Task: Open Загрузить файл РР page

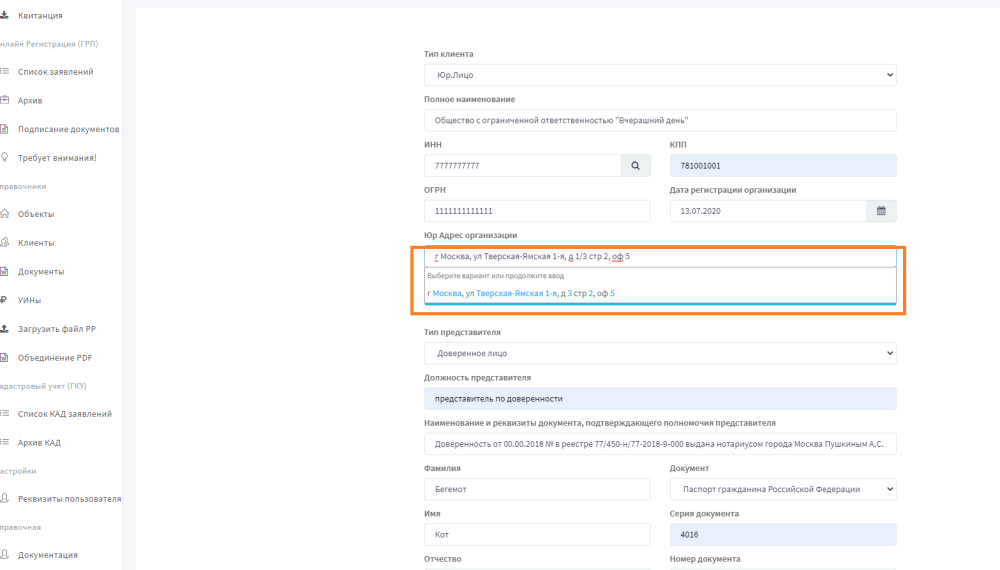Action: click(x=57, y=328)
